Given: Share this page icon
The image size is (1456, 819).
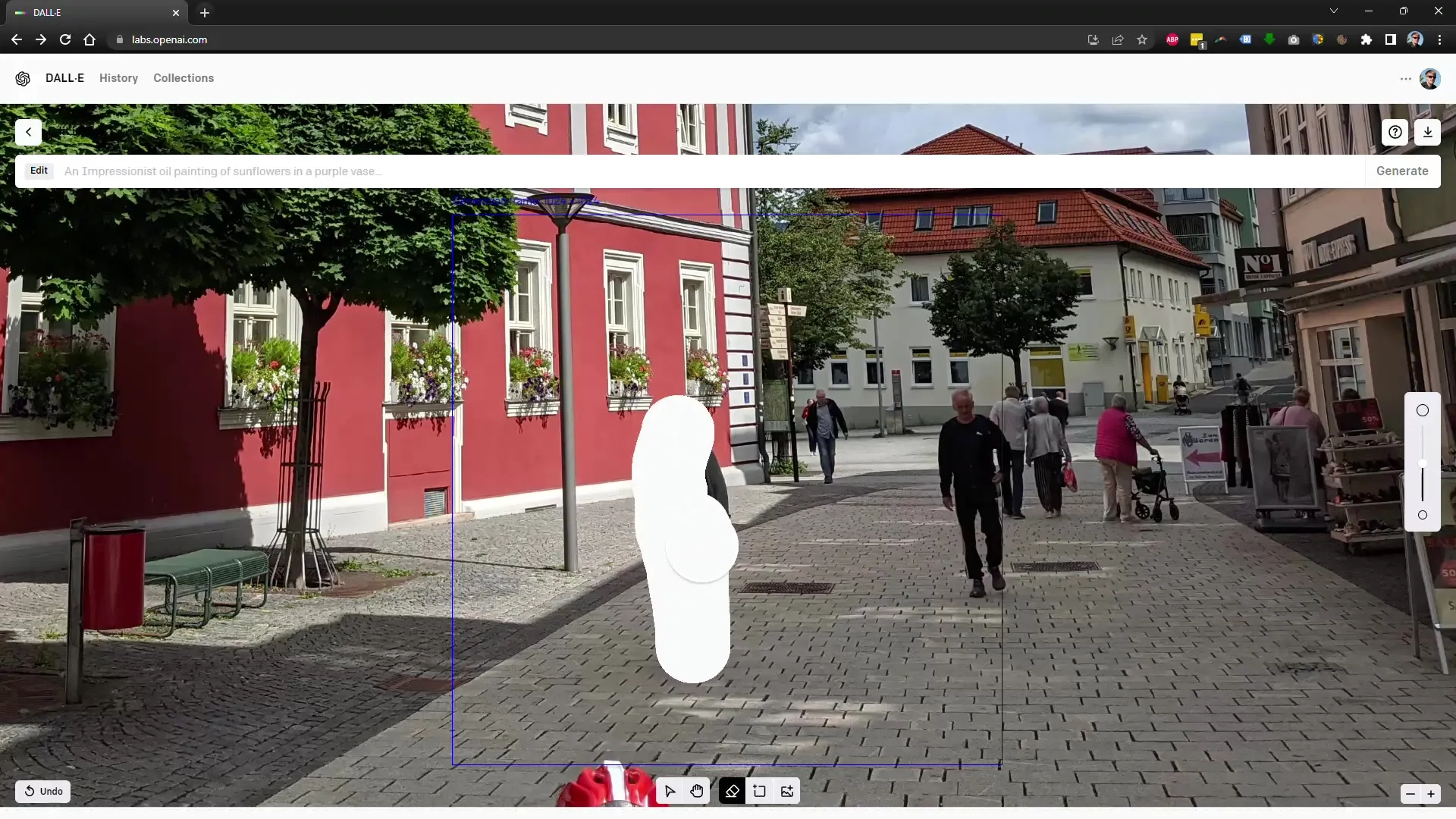Looking at the screenshot, I should tap(1117, 39).
